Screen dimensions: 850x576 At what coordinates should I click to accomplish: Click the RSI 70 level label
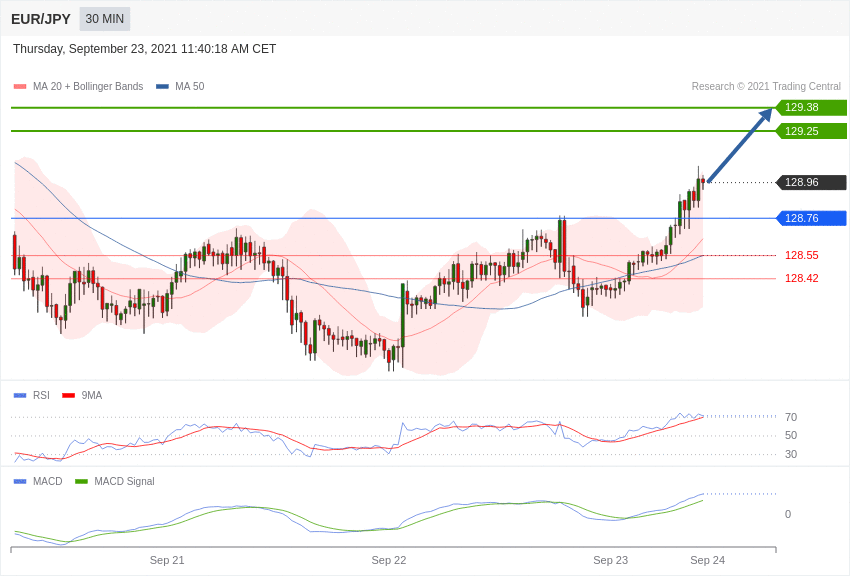791,417
